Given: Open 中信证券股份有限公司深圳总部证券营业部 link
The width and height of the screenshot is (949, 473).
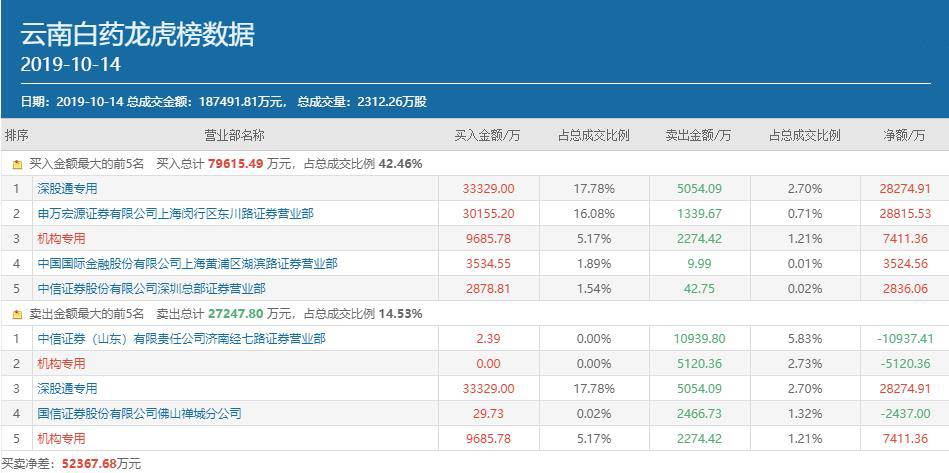Looking at the screenshot, I should (x=151, y=289).
